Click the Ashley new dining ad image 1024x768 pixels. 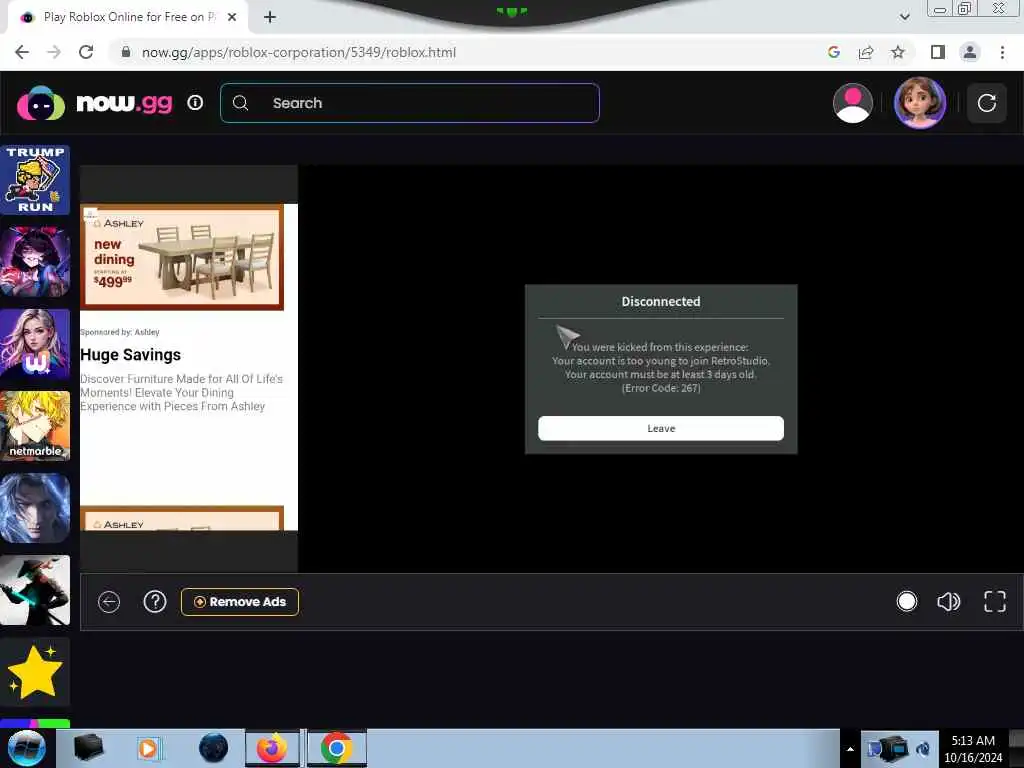(182, 257)
